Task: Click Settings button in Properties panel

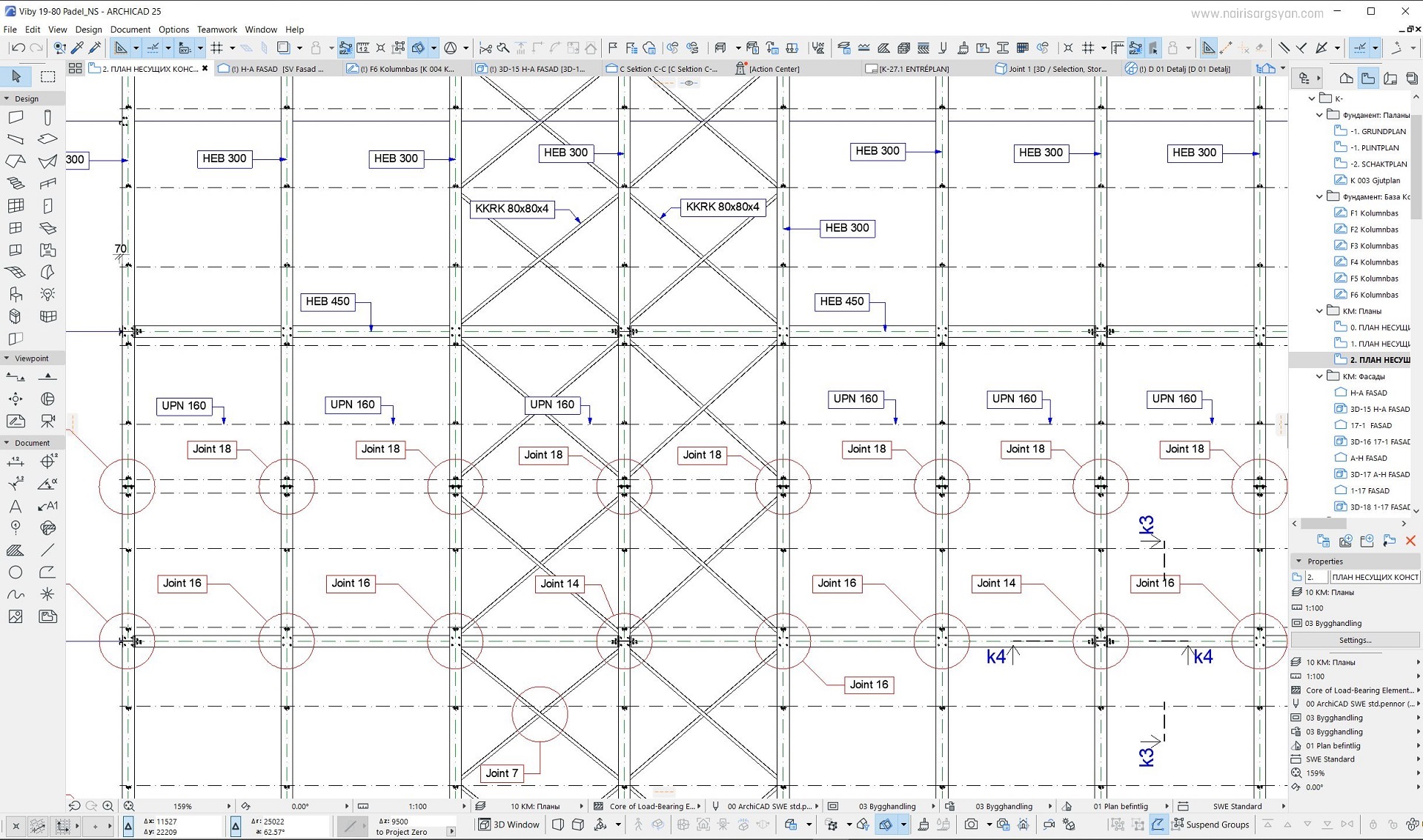Action: click(1355, 639)
